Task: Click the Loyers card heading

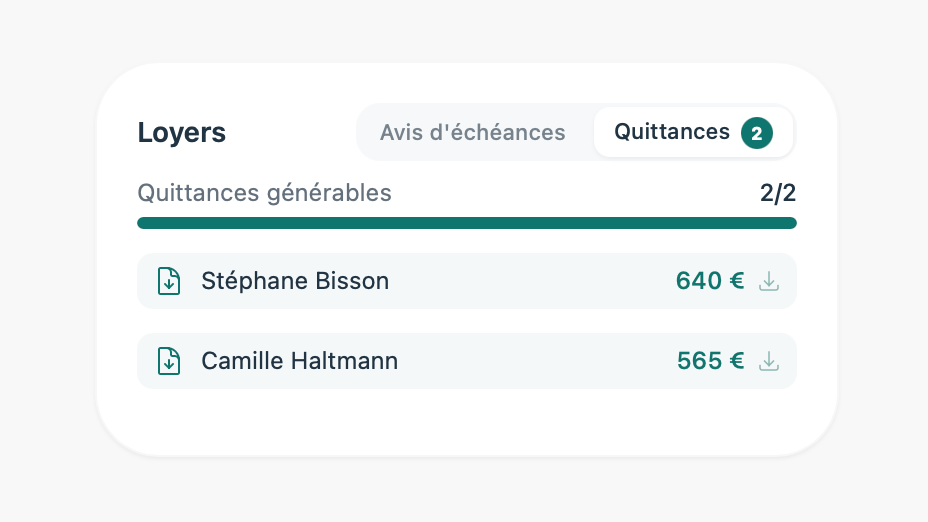Action: point(181,133)
